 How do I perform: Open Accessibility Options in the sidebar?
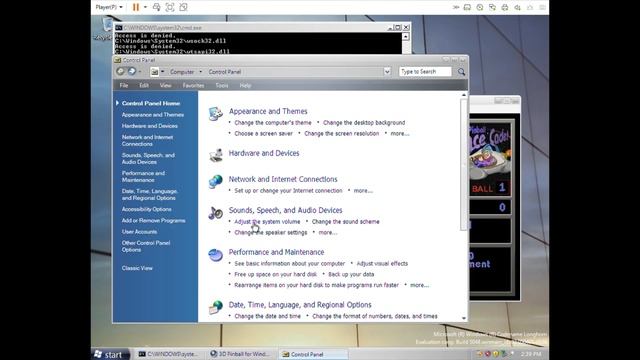pos(147,209)
